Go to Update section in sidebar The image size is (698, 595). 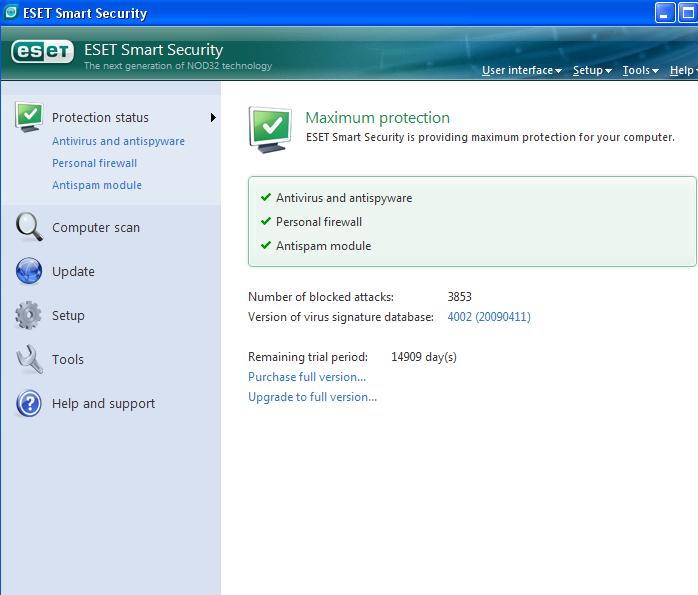(x=73, y=271)
